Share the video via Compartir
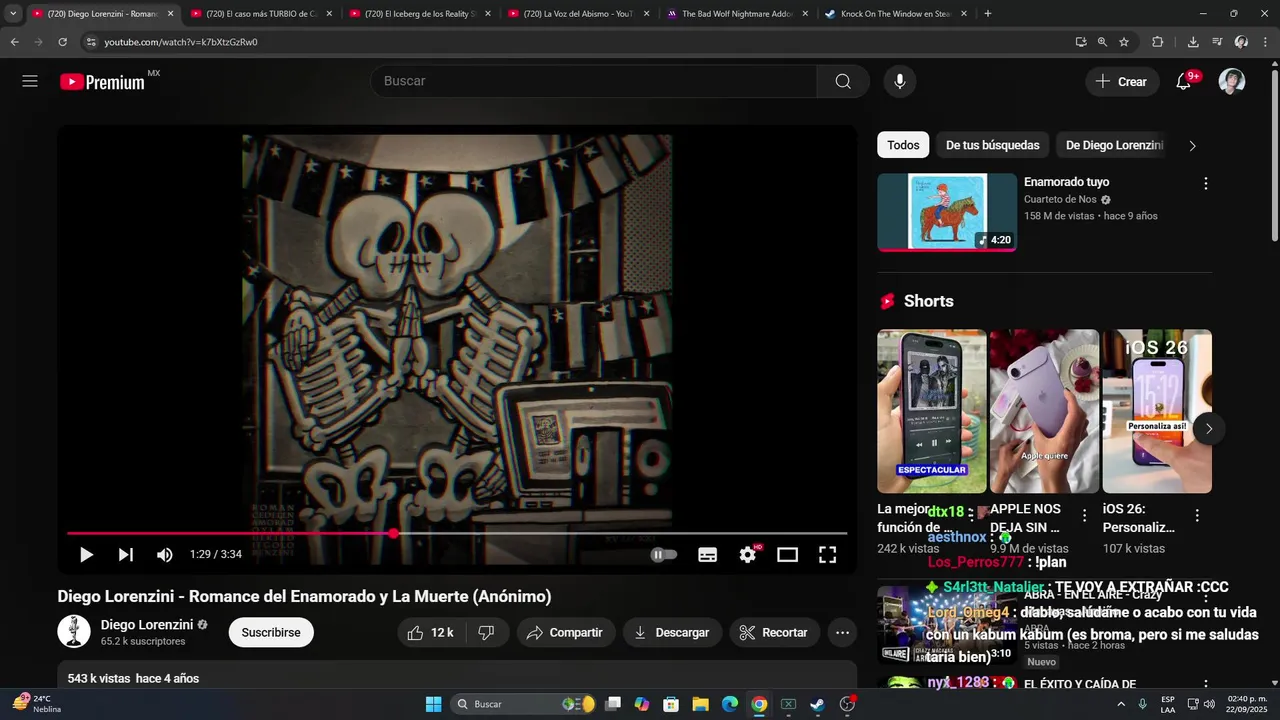This screenshot has width=1280, height=720. click(x=565, y=633)
